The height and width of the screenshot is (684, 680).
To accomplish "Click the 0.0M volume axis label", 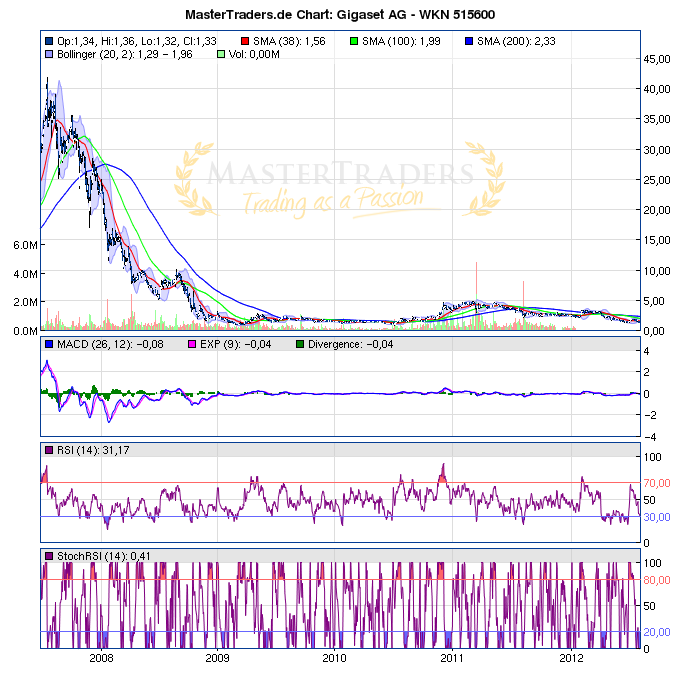I will [25, 331].
